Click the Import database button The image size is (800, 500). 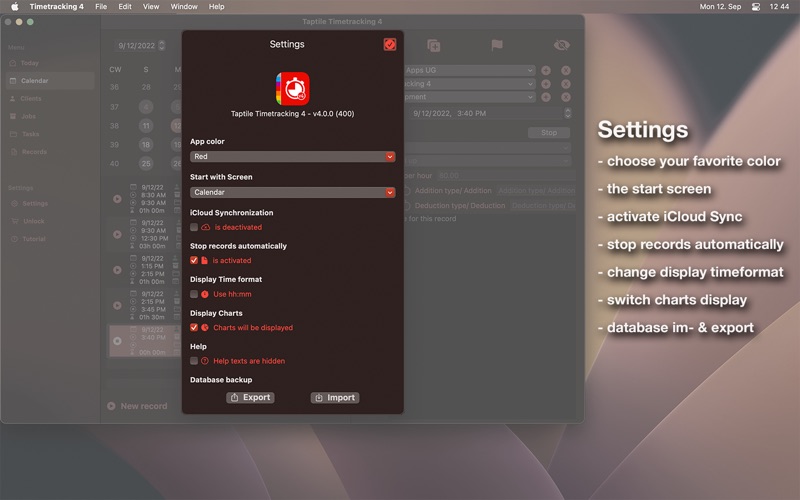coord(335,397)
